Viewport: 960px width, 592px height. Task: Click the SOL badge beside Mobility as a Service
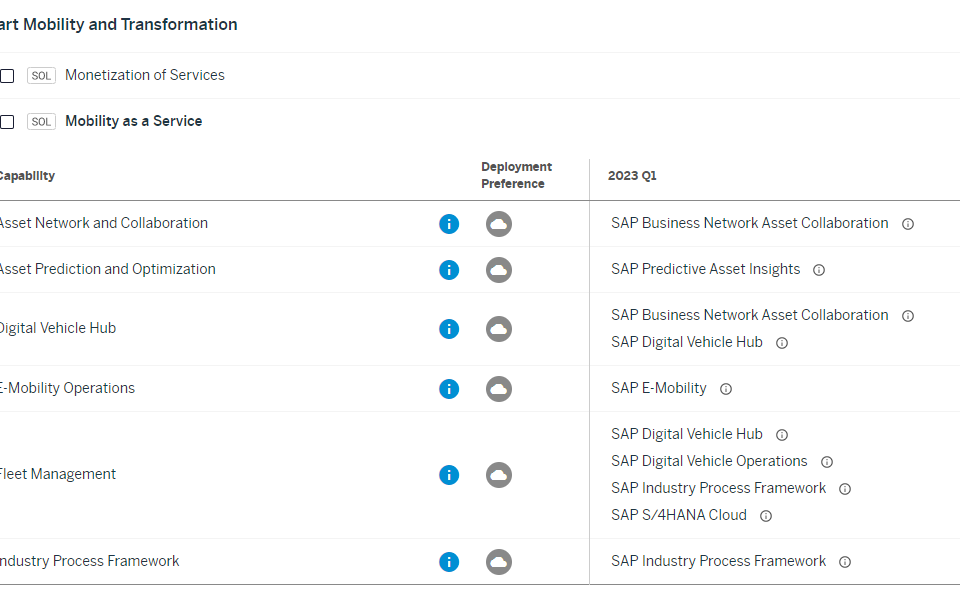42,122
